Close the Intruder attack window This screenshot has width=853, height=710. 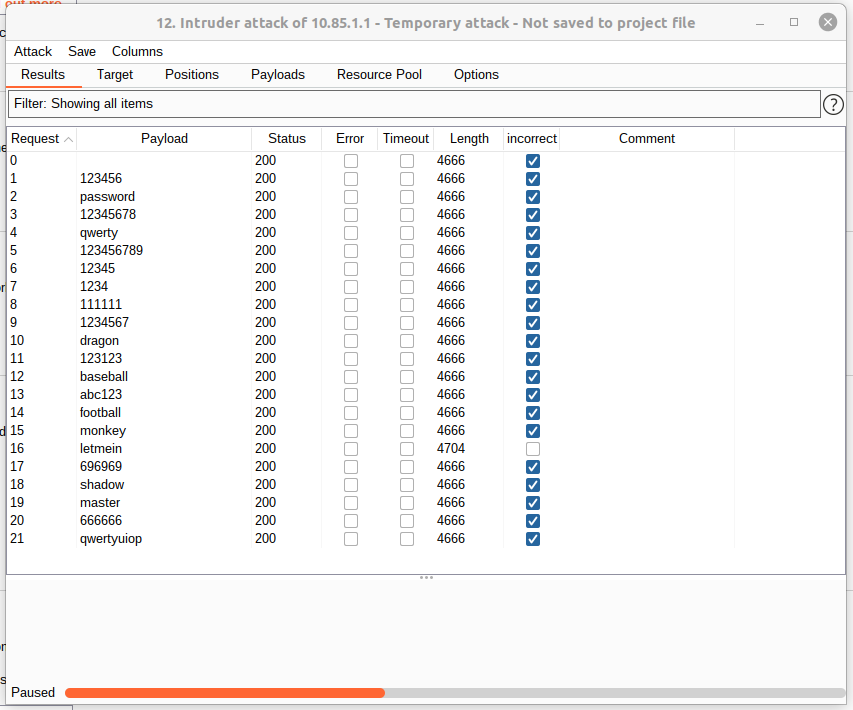click(827, 22)
